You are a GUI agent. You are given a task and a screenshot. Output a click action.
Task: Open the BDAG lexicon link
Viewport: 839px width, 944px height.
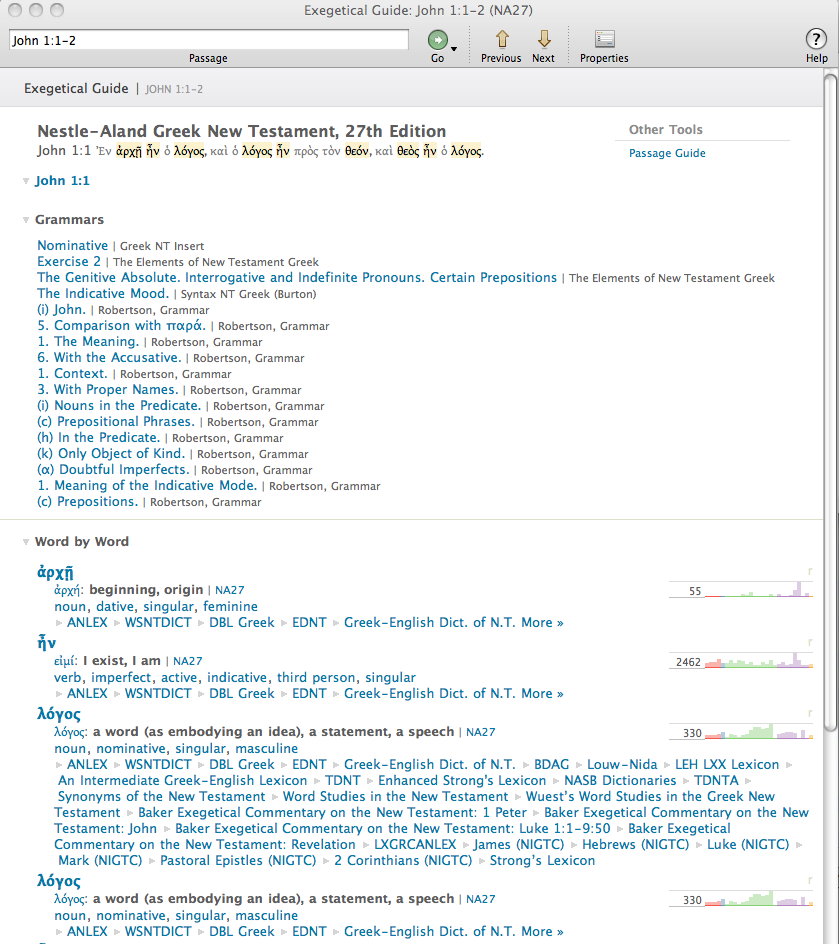point(551,765)
